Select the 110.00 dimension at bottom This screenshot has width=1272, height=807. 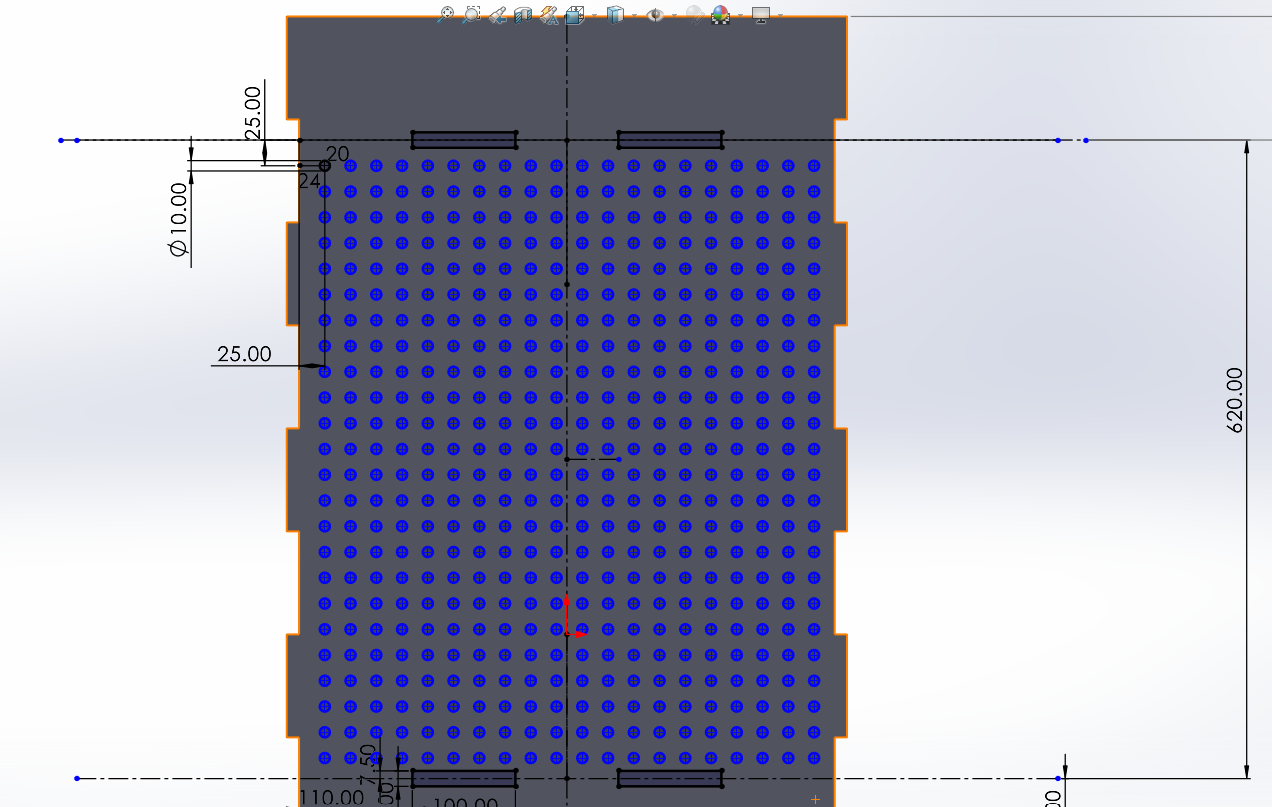334,797
